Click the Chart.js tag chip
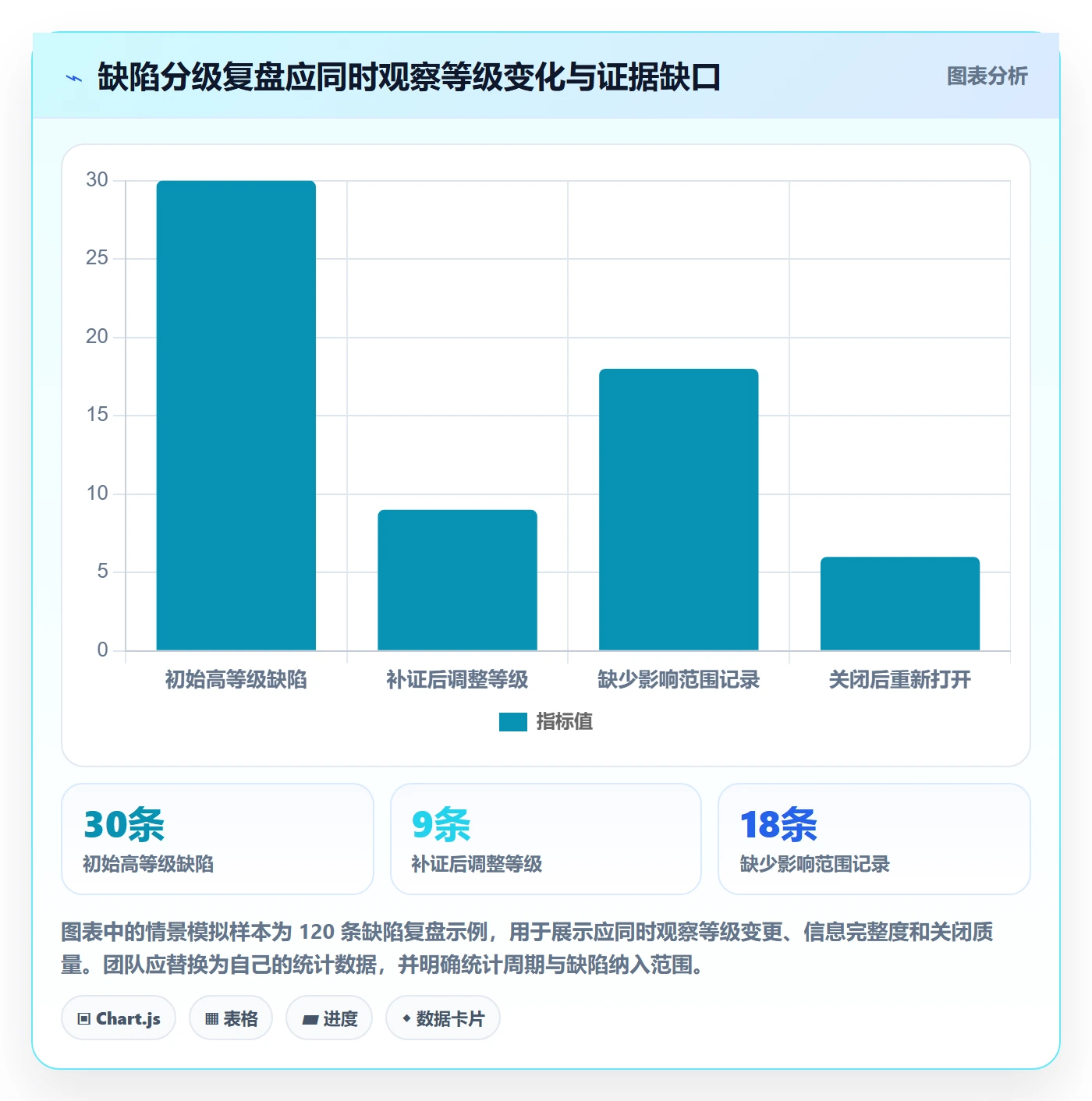 tap(119, 1018)
